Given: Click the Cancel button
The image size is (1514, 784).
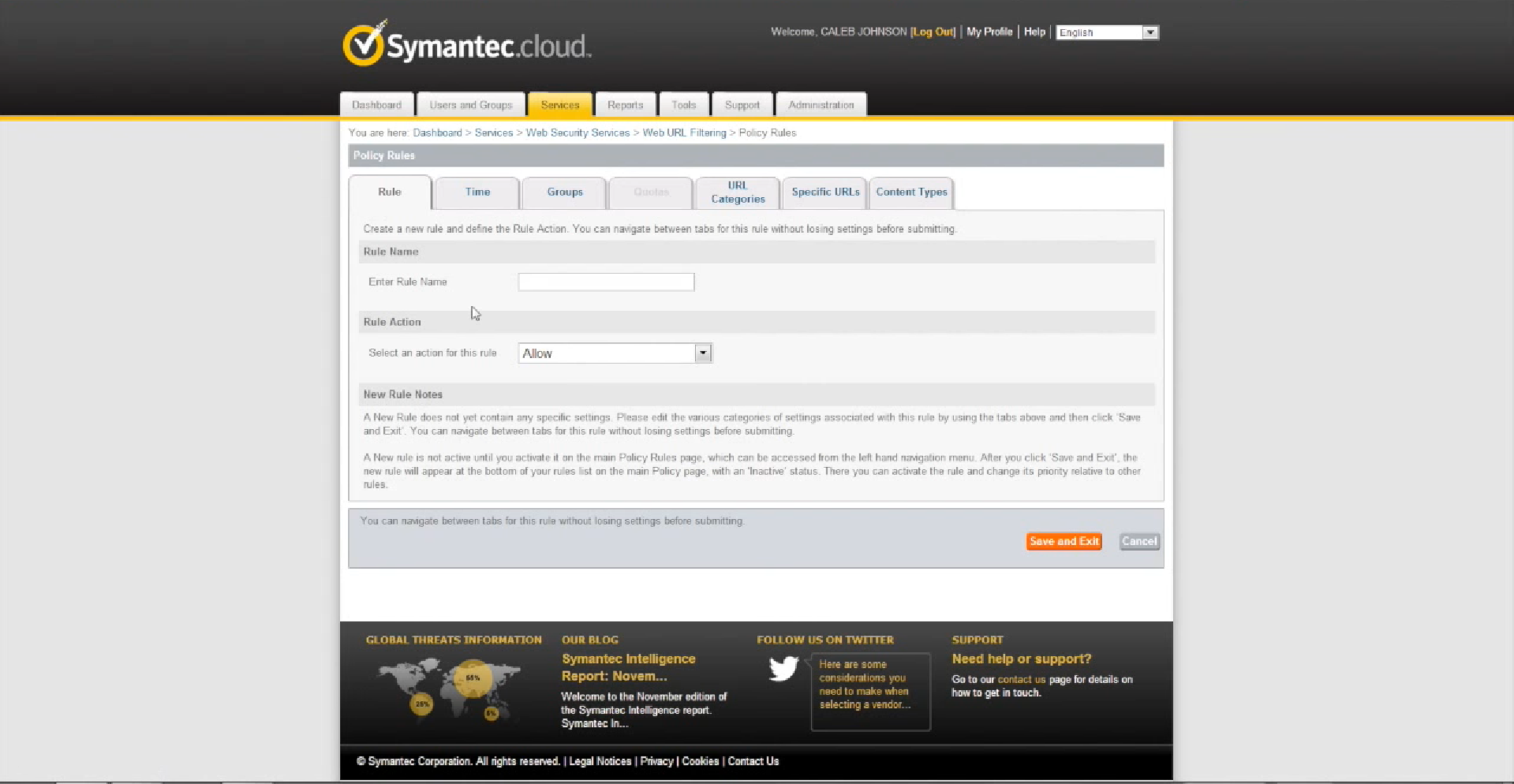Looking at the screenshot, I should point(1139,541).
